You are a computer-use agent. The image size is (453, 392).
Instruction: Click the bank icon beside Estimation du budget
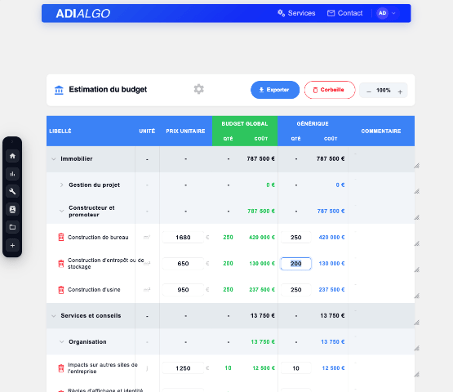[59, 90]
